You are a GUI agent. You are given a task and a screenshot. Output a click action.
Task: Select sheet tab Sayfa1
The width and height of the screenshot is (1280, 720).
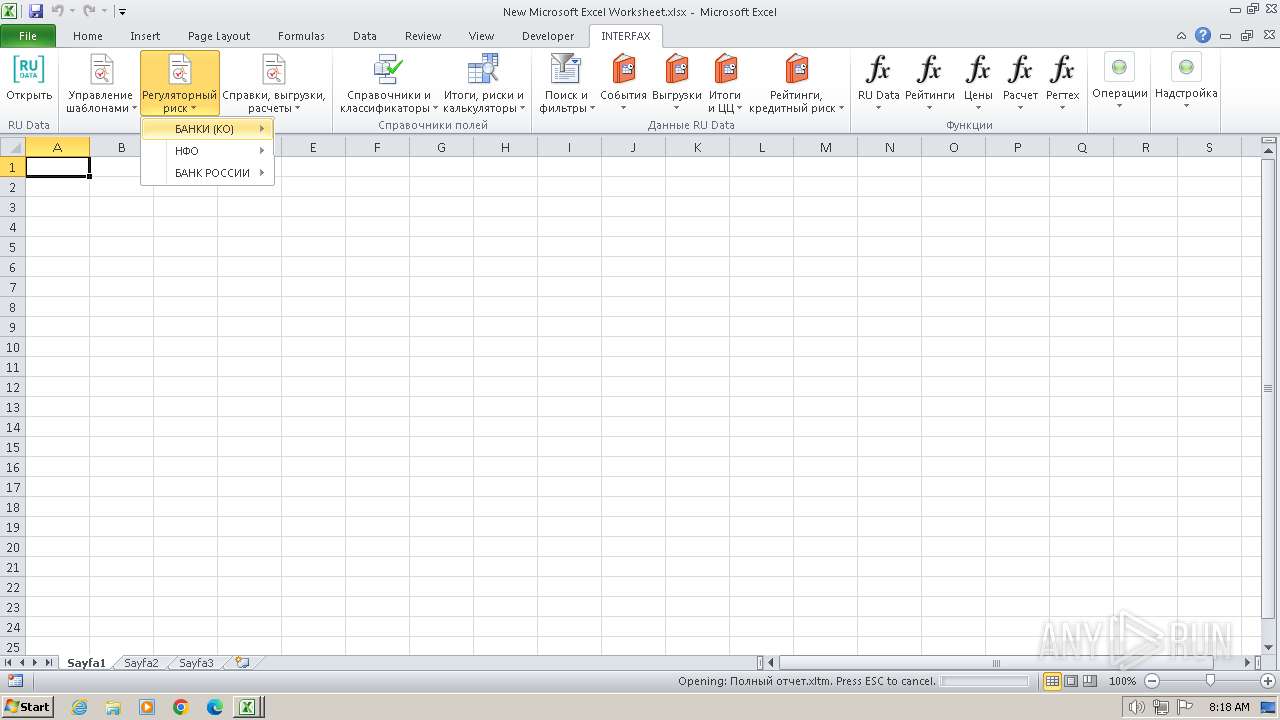click(x=86, y=663)
